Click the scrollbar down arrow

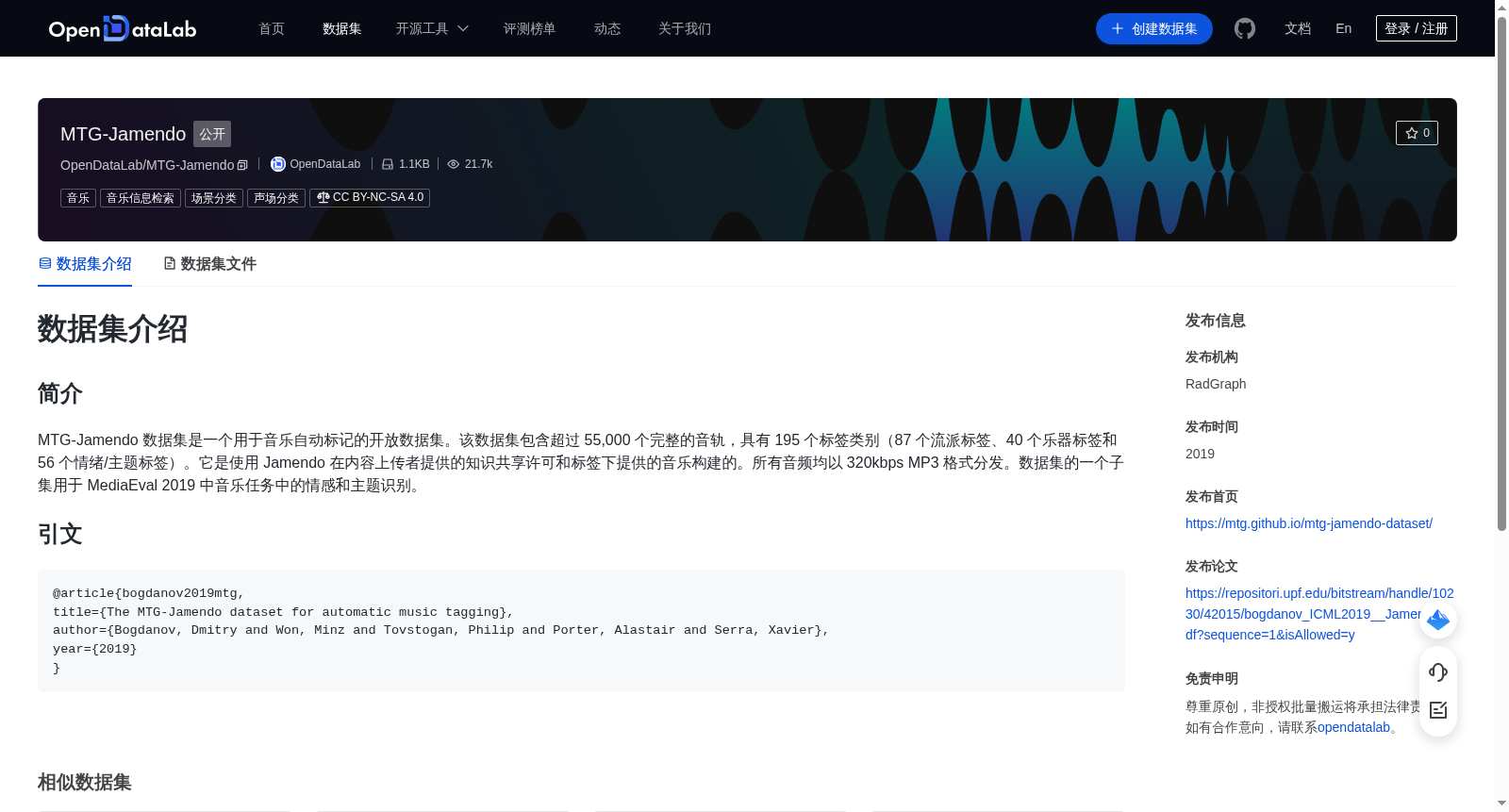pos(1501,804)
